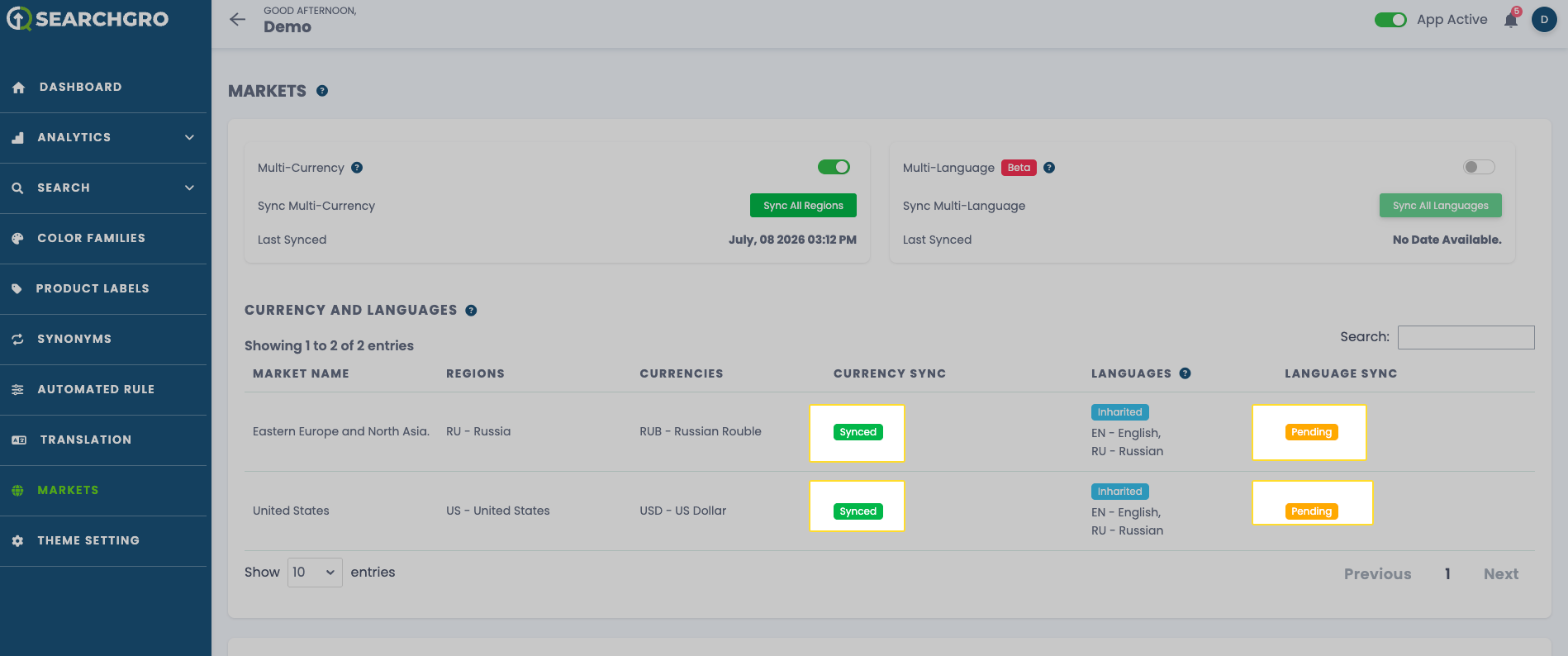Sort by Language Sync column

[1341, 373]
